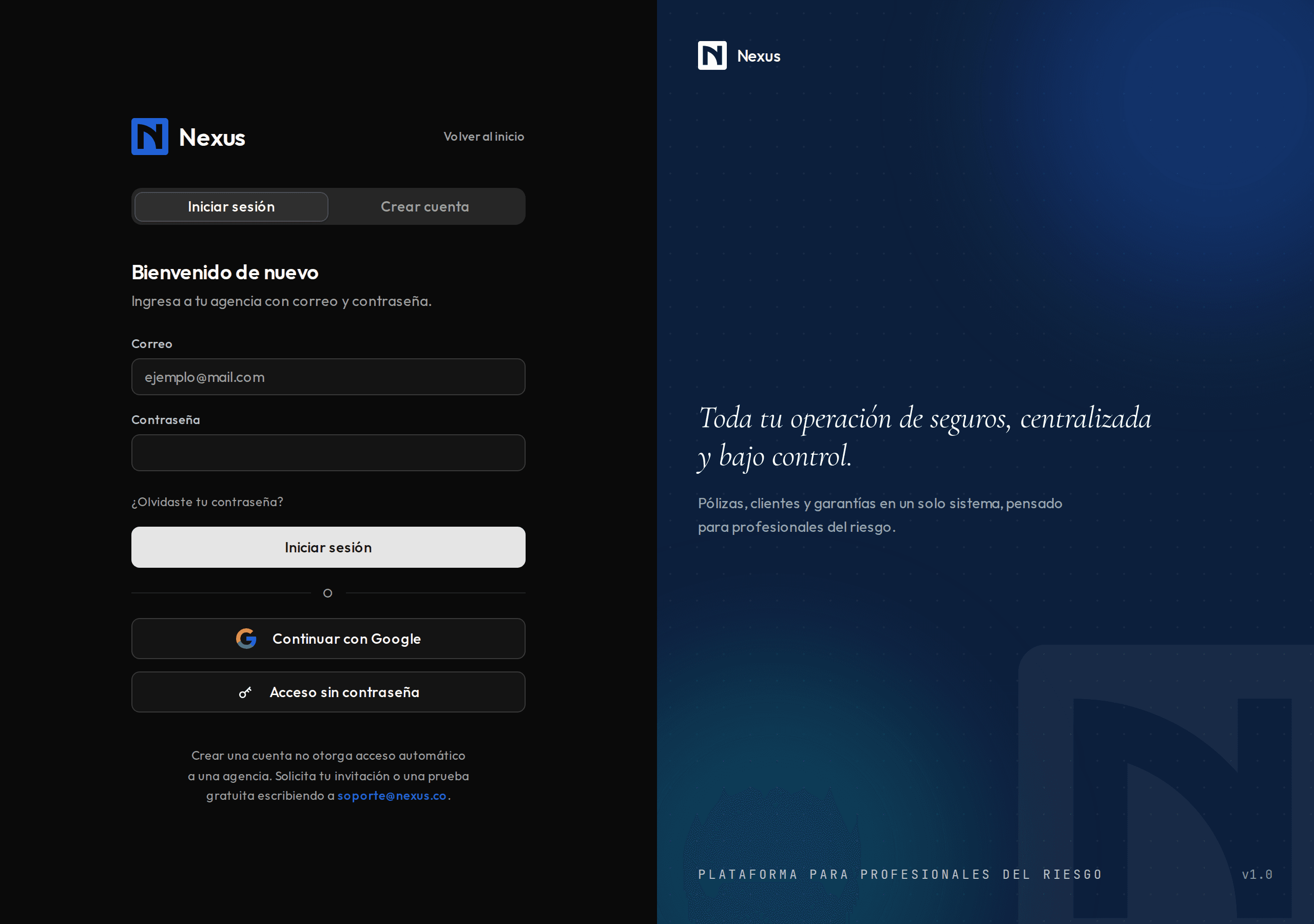Click the Plataforma para profesionales del riesgo text
This screenshot has width=1314, height=924.
pyautogui.click(x=900, y=874)
